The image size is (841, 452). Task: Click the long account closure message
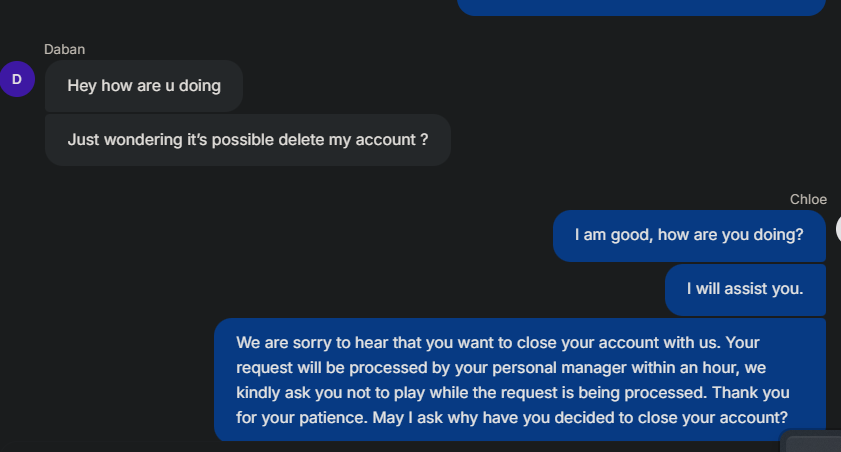point(519,380)
